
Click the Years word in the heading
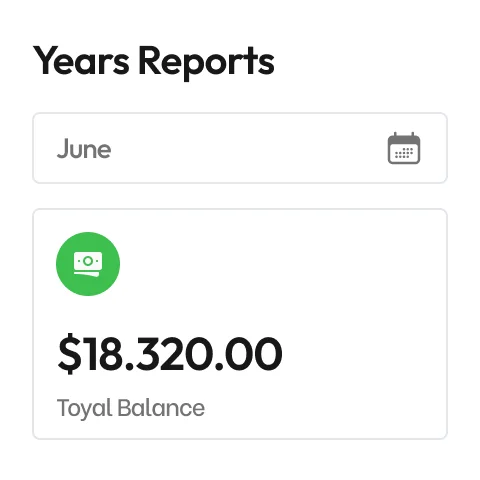click(81, 61)
